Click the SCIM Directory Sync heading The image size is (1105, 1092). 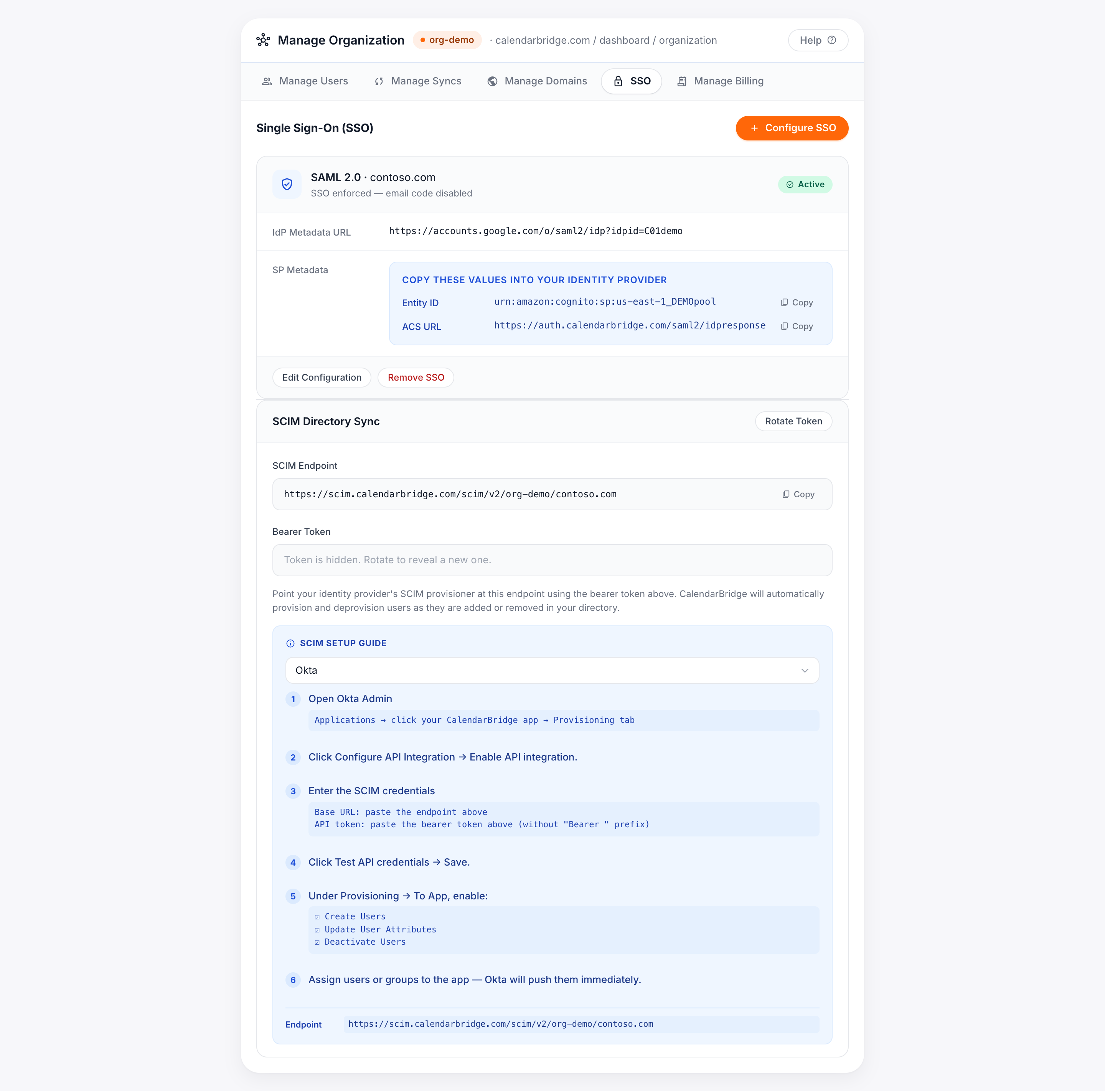[325, 421]
